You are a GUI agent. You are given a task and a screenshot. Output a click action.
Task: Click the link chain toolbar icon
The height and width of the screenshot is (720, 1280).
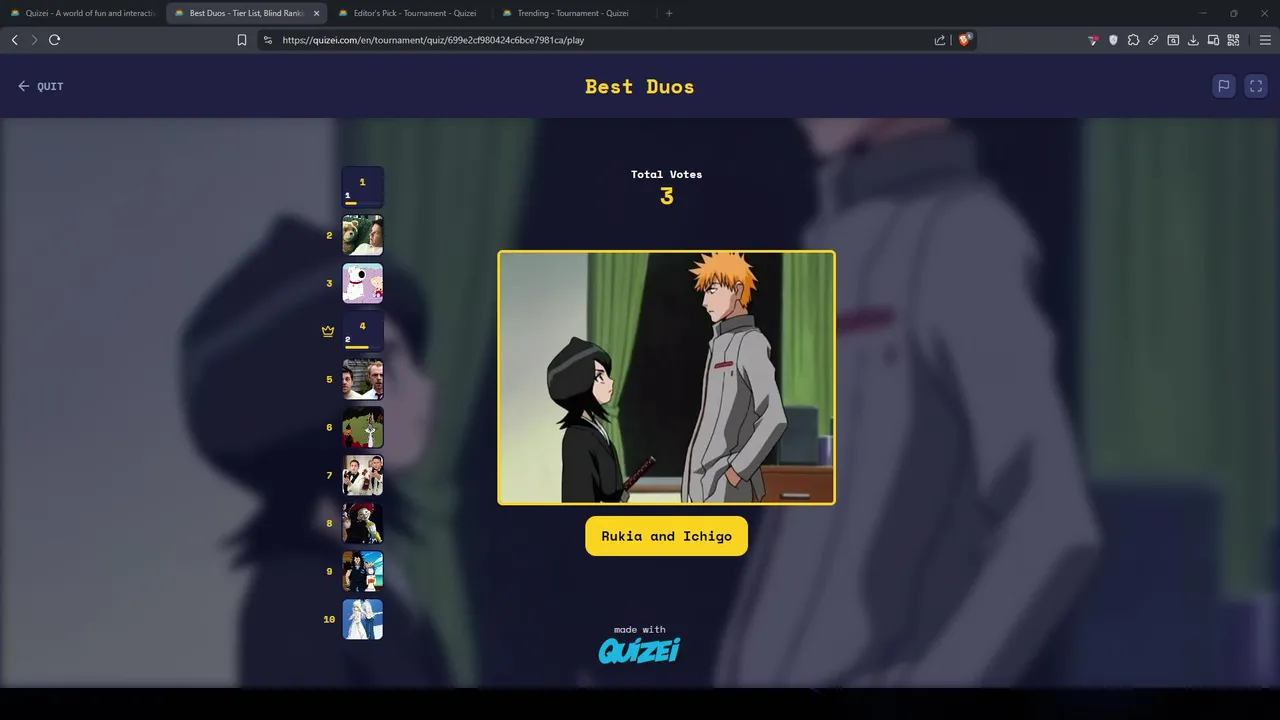1153,40
